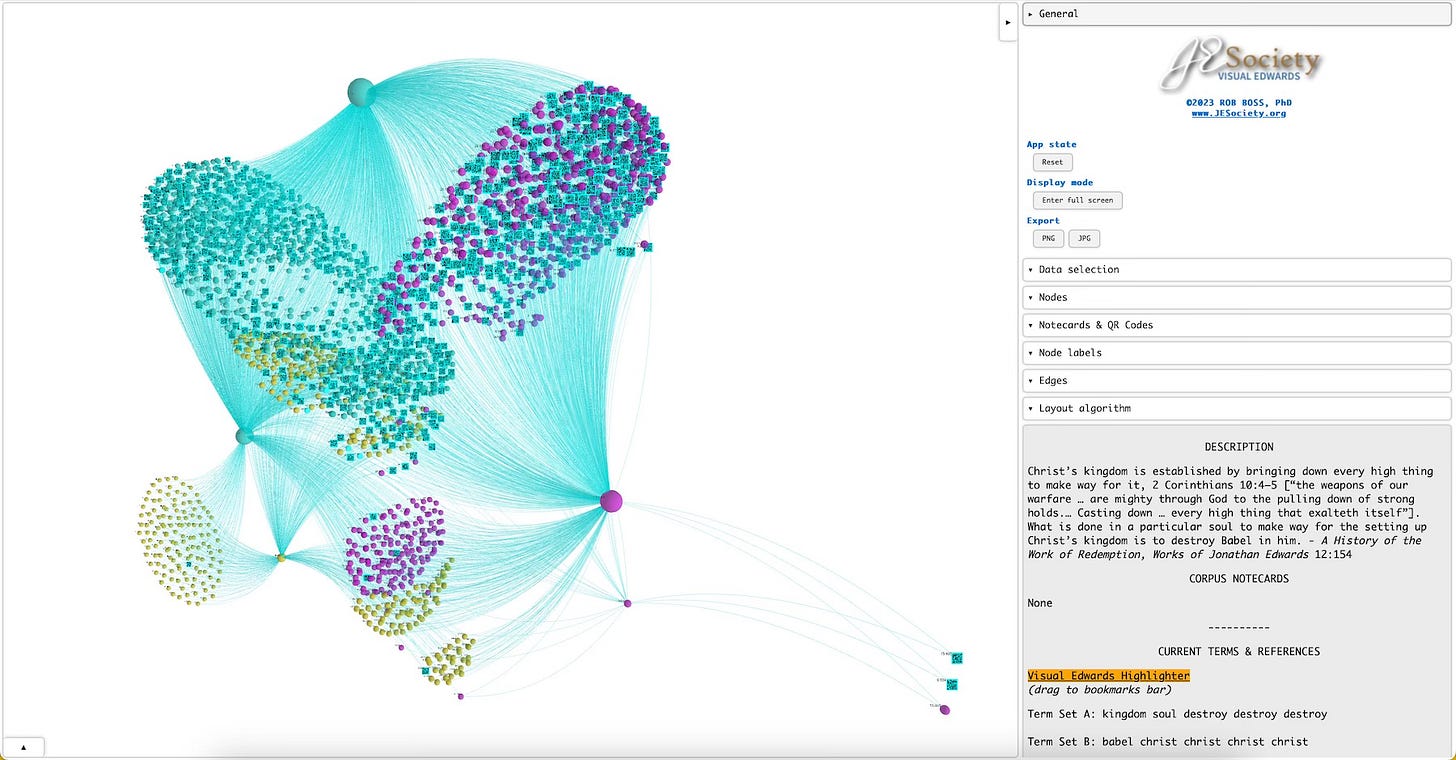The width and height of the screenshot is (1456, 760).
Task: Export the graph as PNG
Action: pyautogui.click(x=1048, y=238)
